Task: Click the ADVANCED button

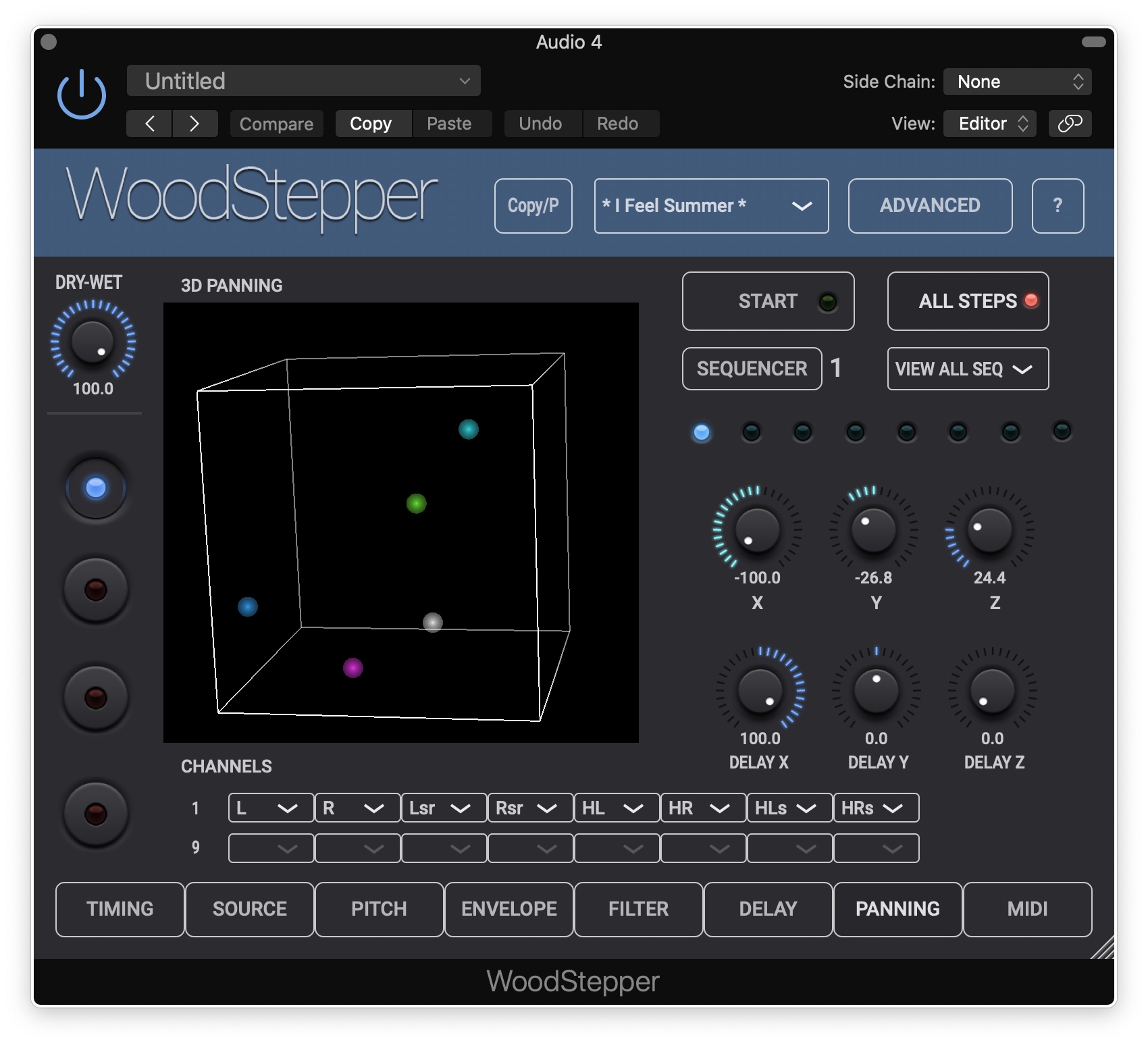Action: 929,206
